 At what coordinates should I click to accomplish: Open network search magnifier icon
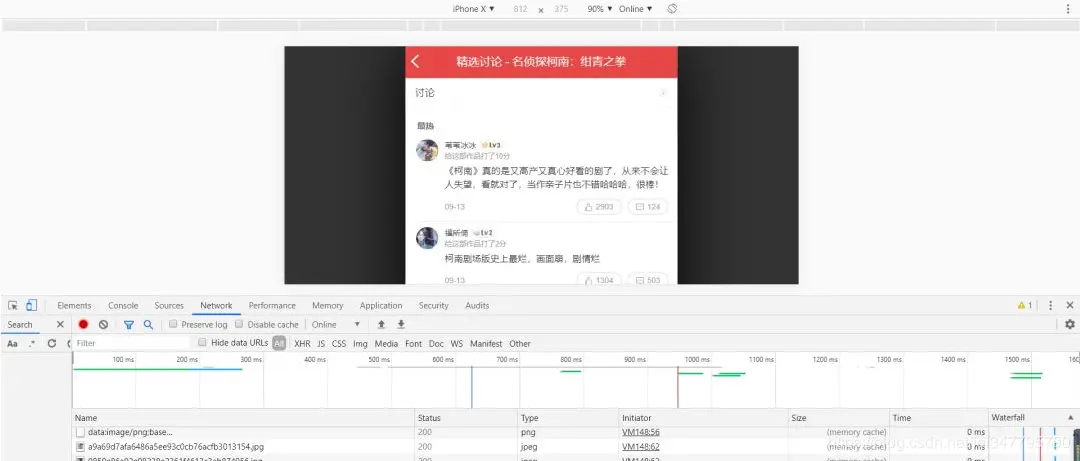point(148,325)
